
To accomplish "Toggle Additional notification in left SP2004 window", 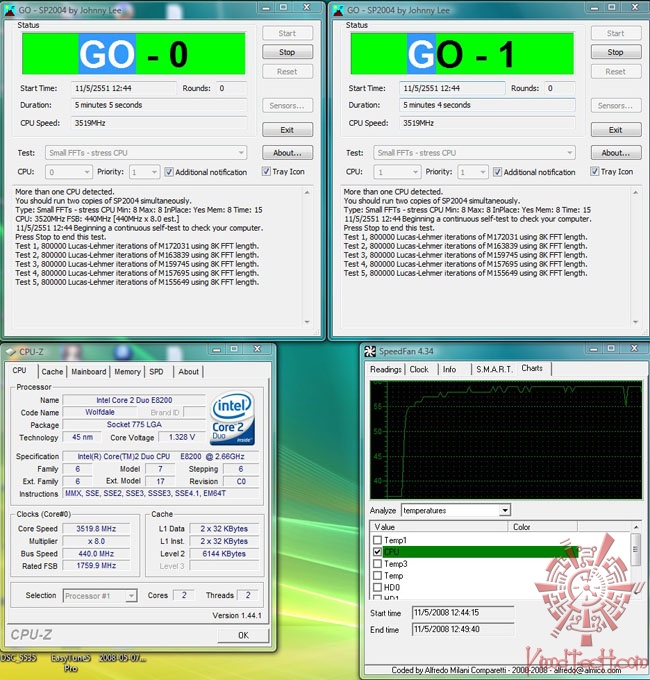I will click(x=169, y=172).
